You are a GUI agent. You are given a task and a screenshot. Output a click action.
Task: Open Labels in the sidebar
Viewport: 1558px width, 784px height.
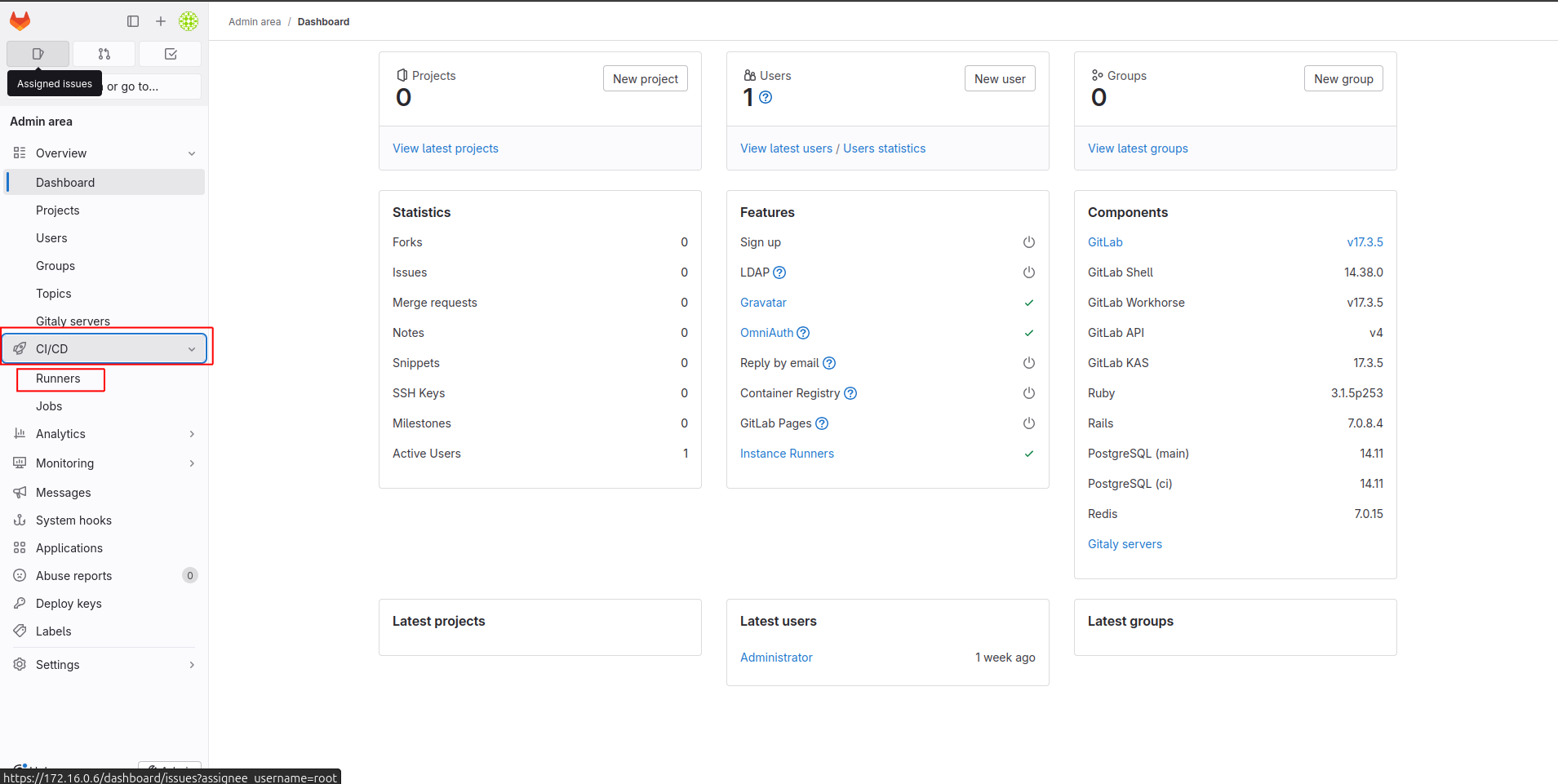tap(104, 631)
